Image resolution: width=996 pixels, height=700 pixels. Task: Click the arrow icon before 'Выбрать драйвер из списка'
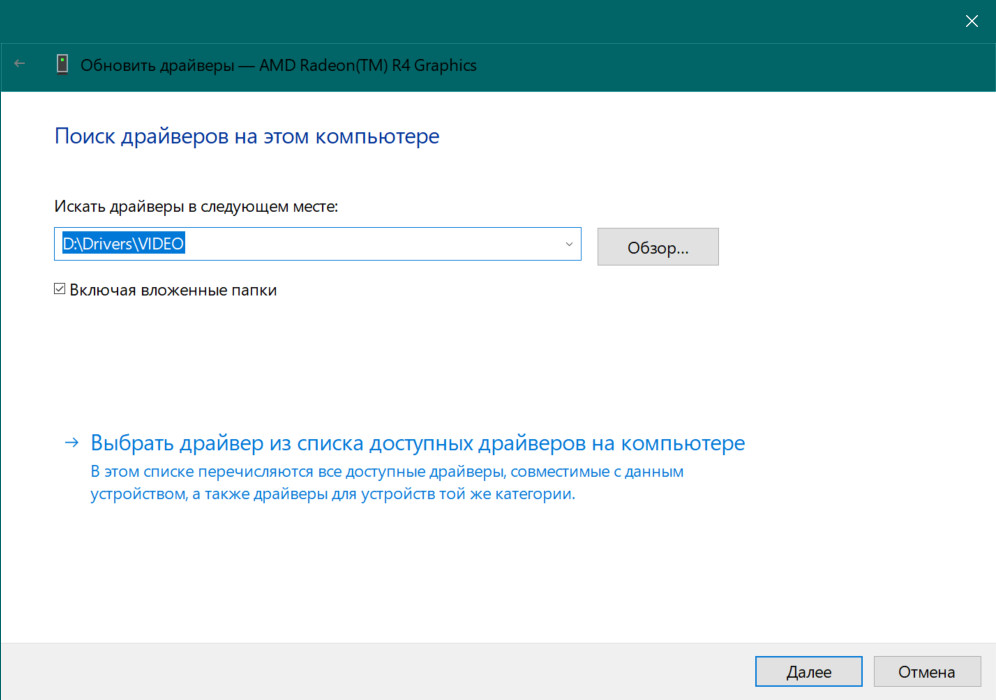click(71, 442)
